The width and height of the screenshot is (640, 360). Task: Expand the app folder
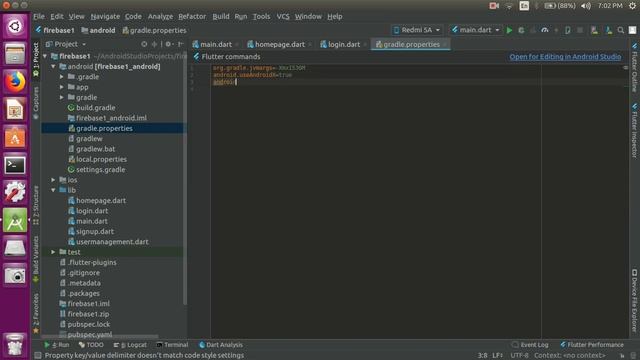click(62, 87)
